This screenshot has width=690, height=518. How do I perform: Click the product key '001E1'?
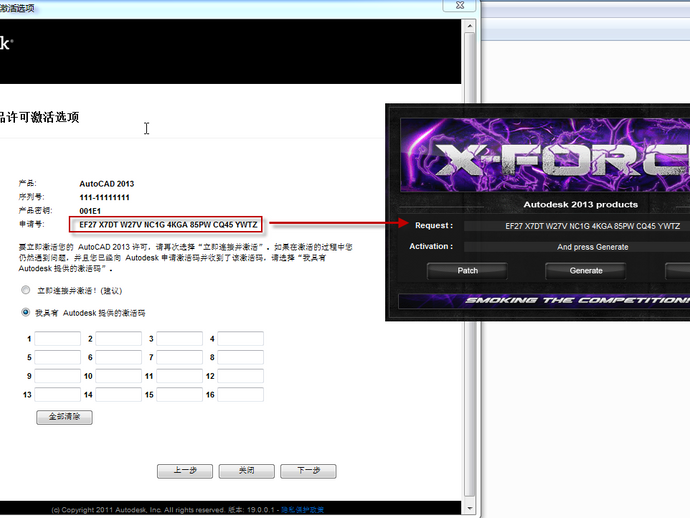pos(90,211)
